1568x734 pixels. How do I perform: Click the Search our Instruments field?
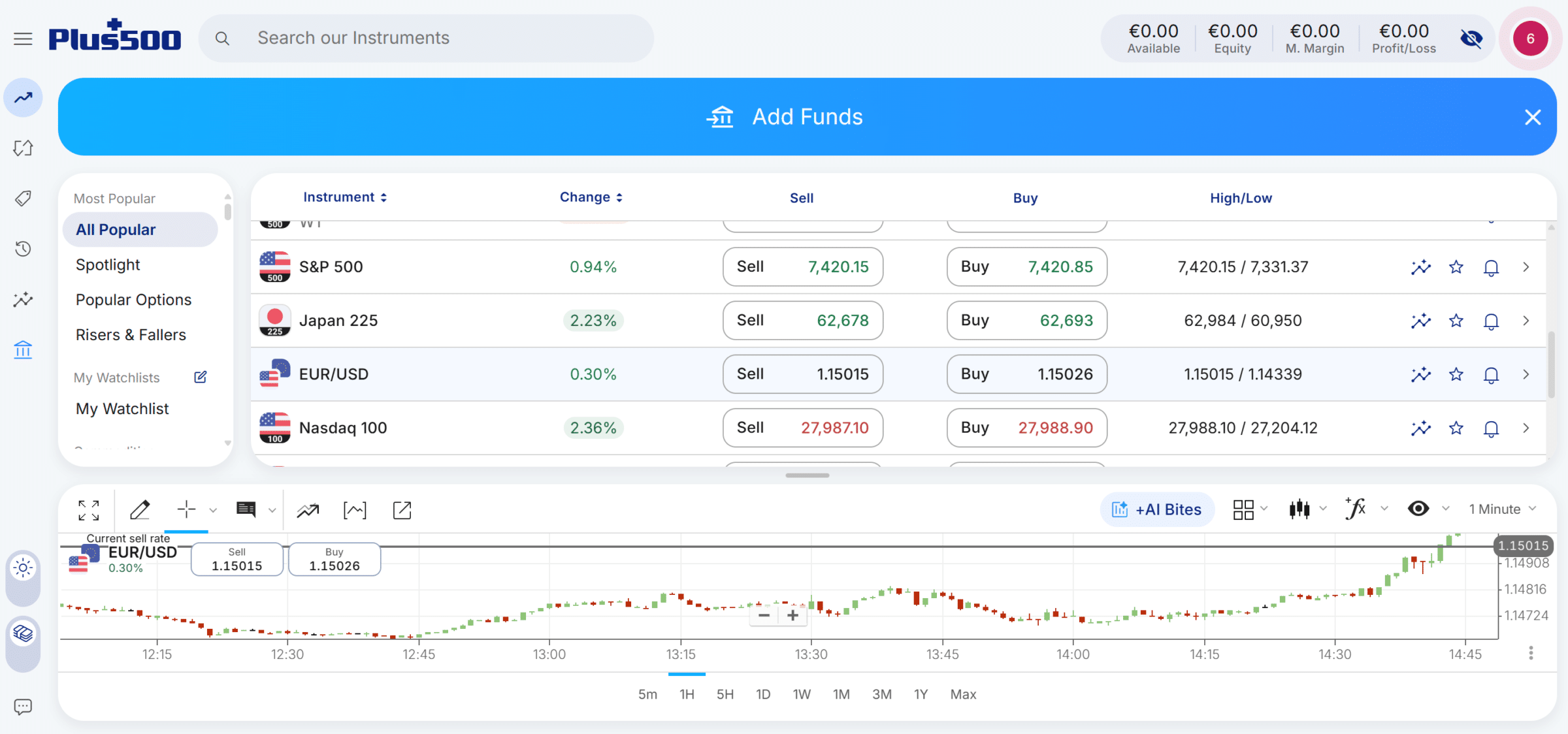coord(426,39)
